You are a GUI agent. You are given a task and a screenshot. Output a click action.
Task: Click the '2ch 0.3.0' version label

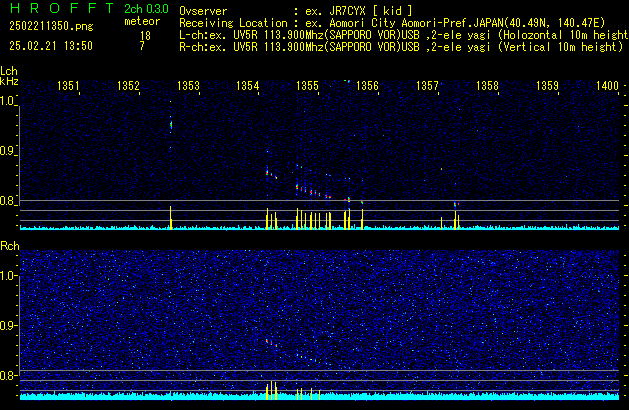tap(146, 9)
